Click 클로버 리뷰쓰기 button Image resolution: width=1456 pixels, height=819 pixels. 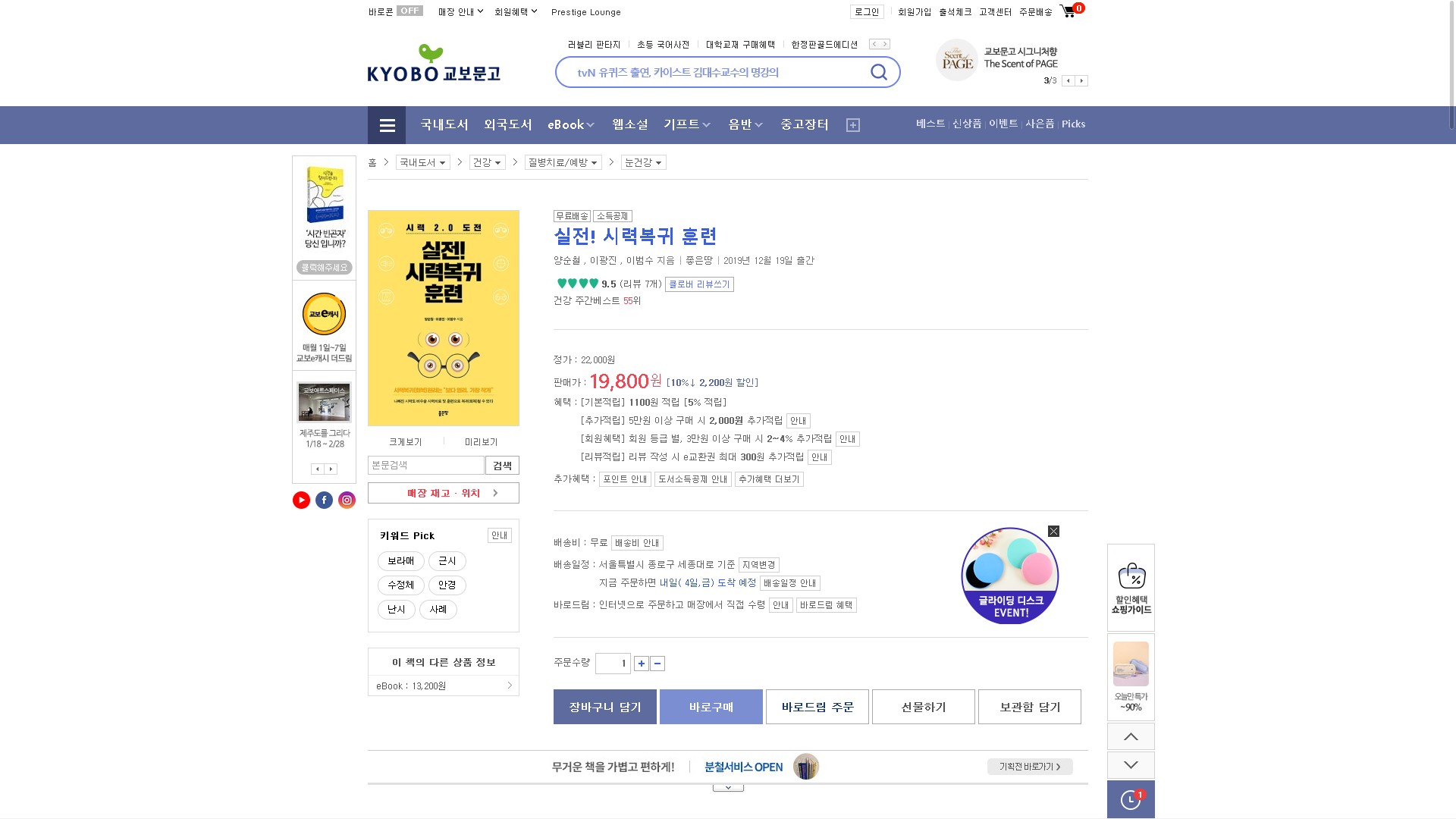coord(699,284)
